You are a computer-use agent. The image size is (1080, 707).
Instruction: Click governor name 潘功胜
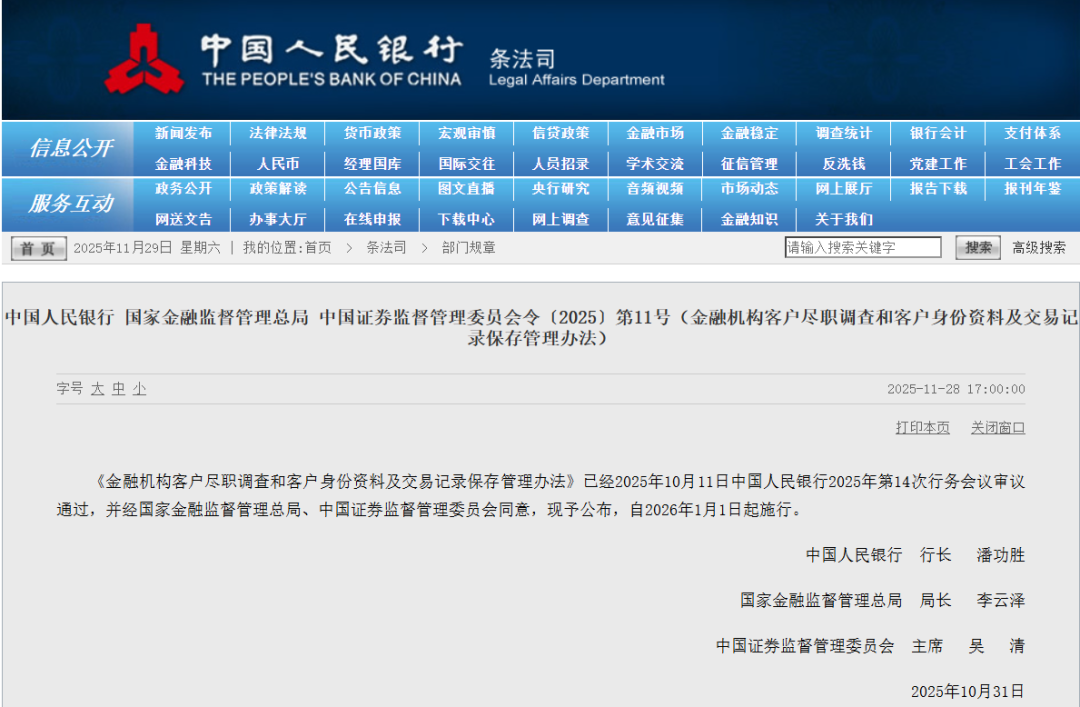pyautogui.click(x=1000, y=555)
